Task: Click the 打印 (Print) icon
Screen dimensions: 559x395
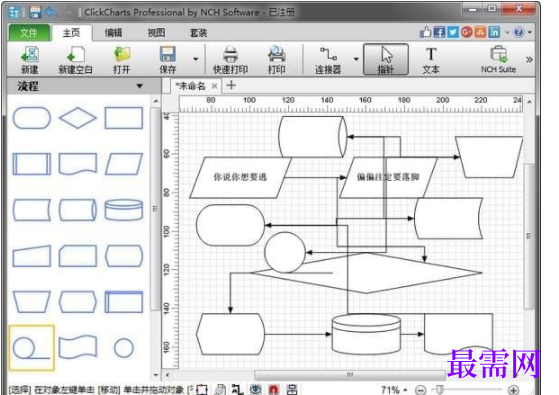Action: (x=276, y=60)
